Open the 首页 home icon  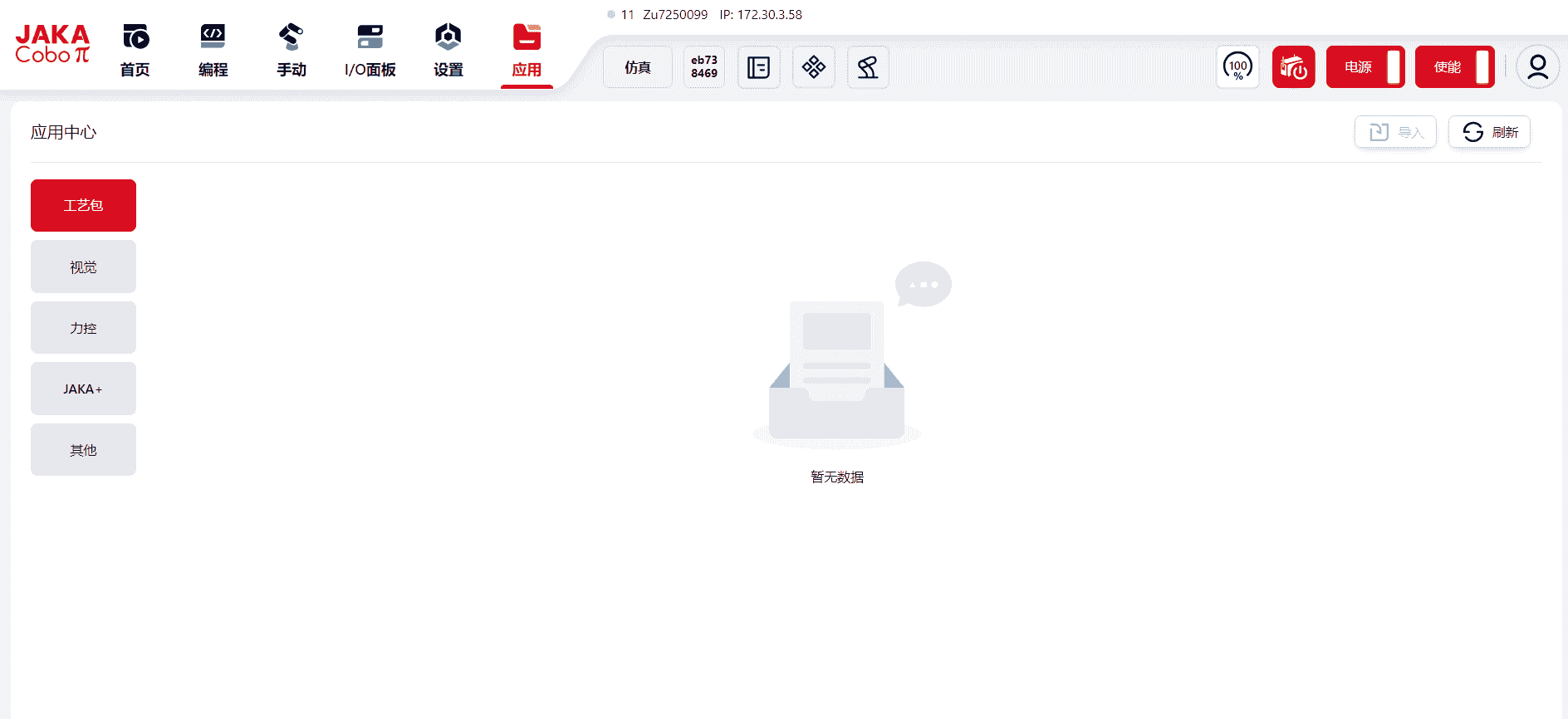tap(135, 50)
